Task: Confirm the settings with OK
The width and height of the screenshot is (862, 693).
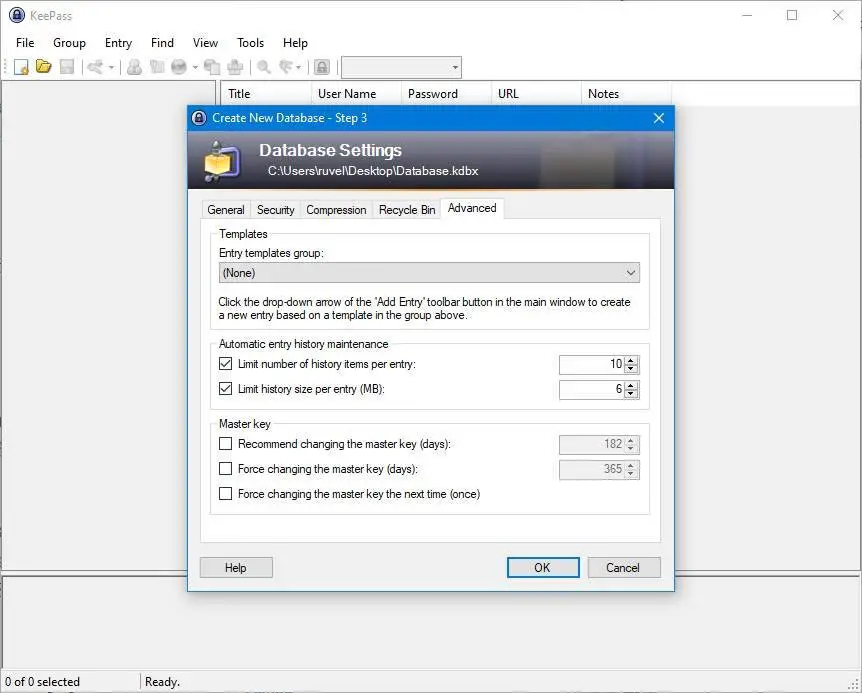Action: [x=543, y=568]
